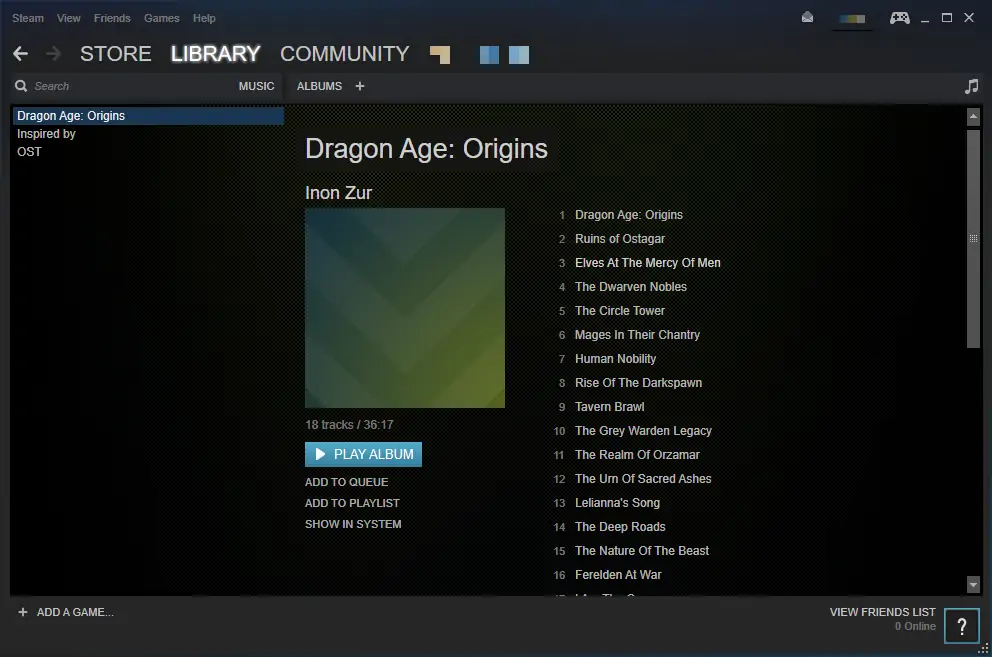Play track Elves At The Mercy Of Men
This screenshot has height=657, width=992.
pyautogui.click(x=648, y=263)
